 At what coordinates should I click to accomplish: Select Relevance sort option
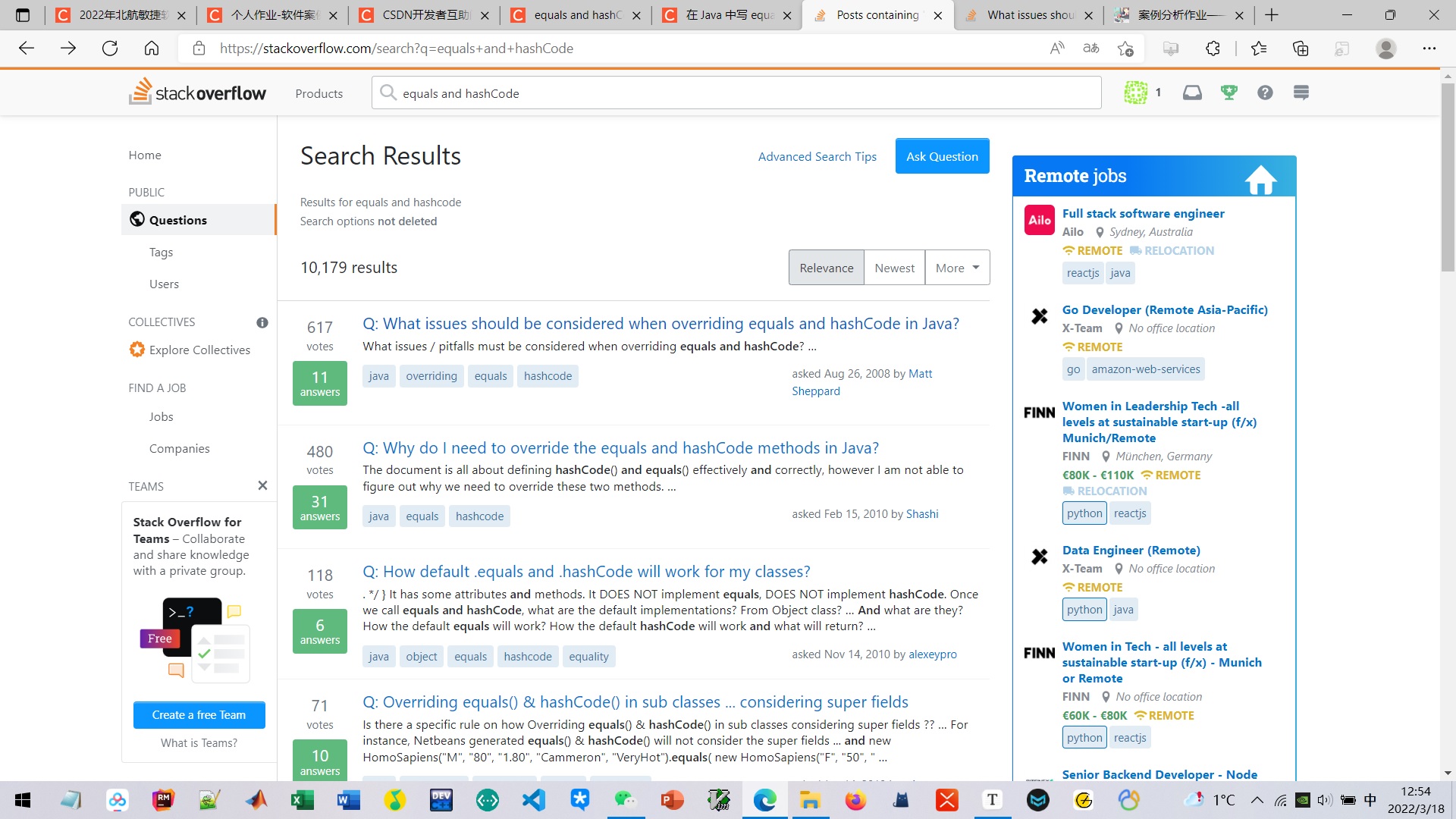[826, 268]
